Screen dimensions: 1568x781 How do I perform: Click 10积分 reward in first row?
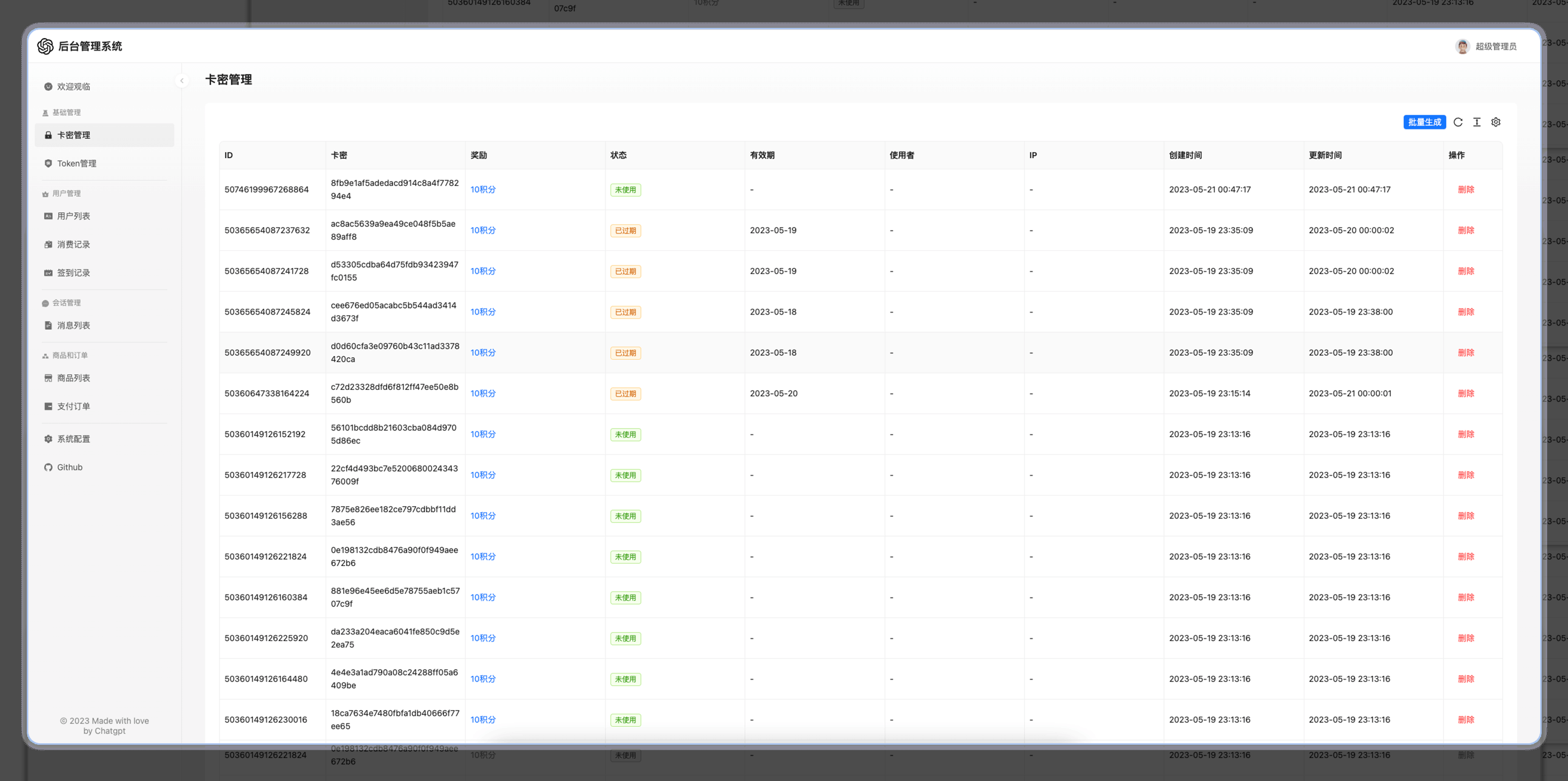(483, 190)
